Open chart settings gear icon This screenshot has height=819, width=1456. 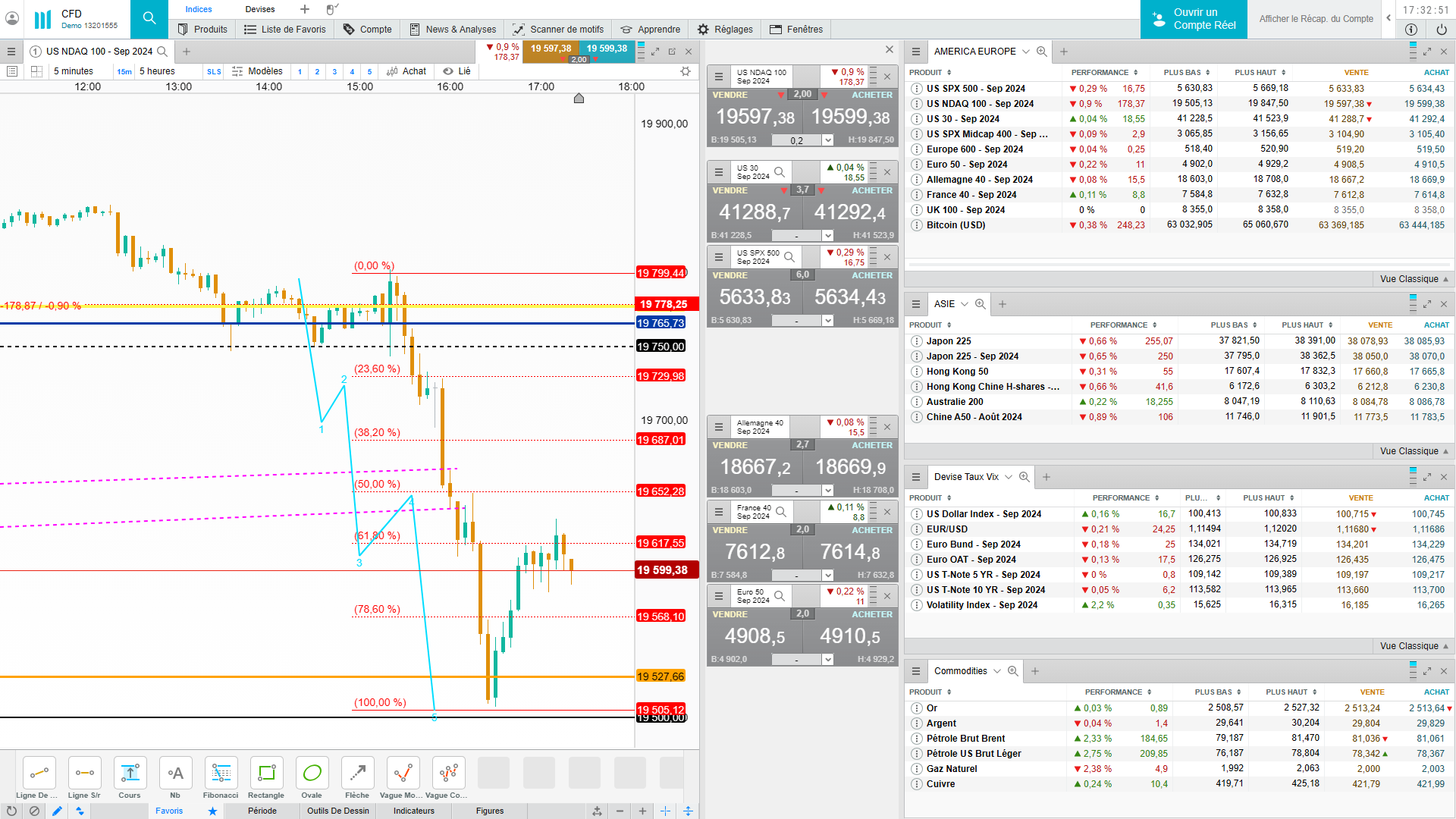pos(686,71)
